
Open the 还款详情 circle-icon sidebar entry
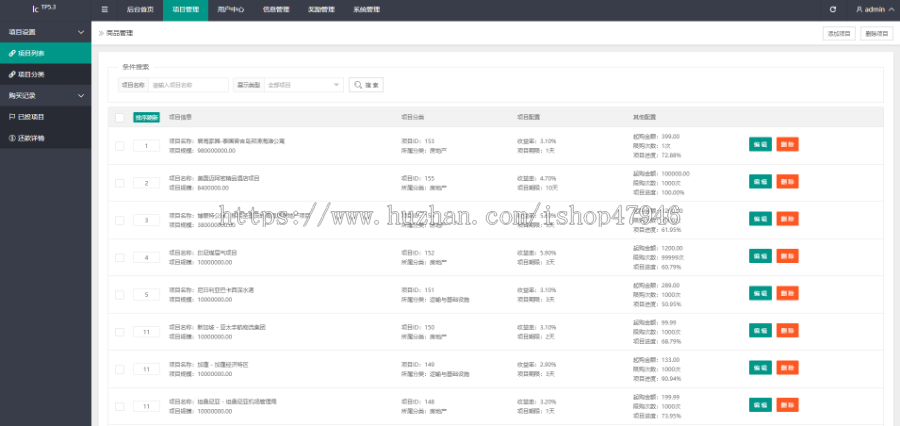coord(45,138)
